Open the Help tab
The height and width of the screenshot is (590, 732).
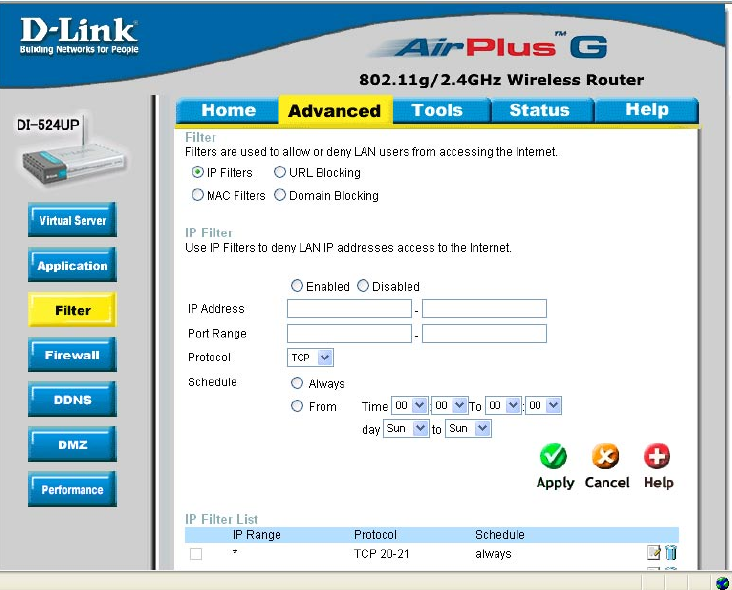647,110
